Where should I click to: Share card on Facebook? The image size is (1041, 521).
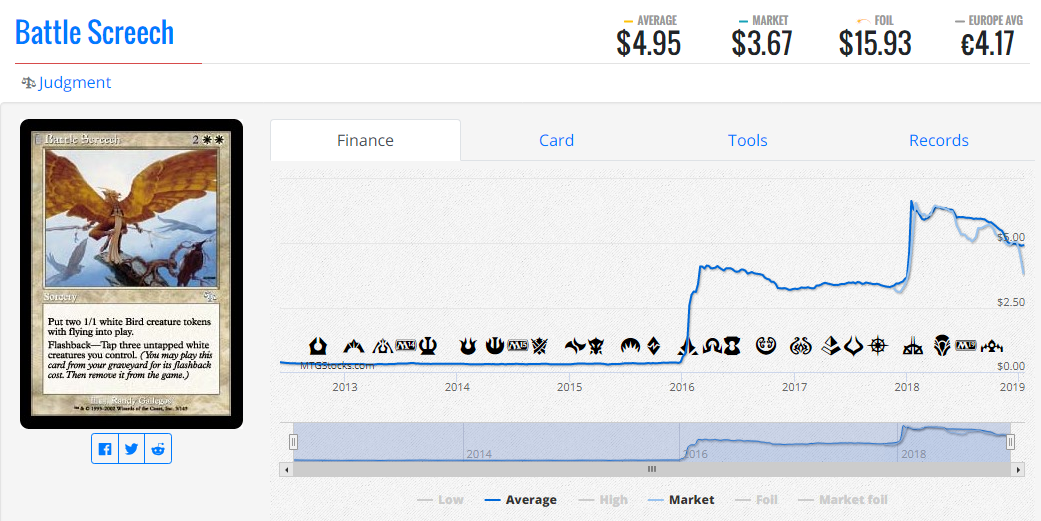point(105,449)
